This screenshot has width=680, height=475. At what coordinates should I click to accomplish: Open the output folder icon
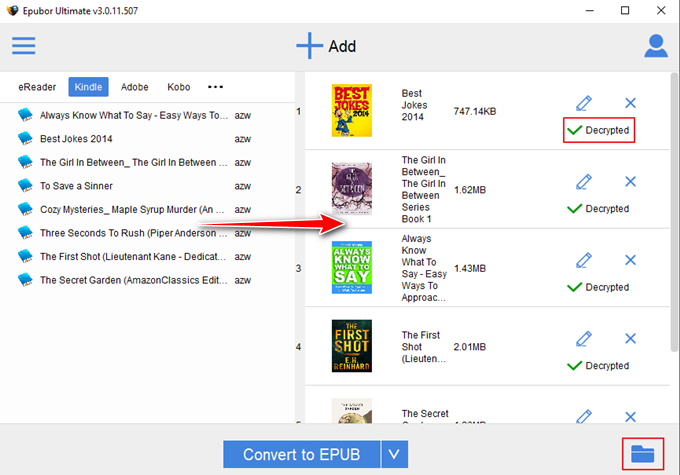[643, 454]
